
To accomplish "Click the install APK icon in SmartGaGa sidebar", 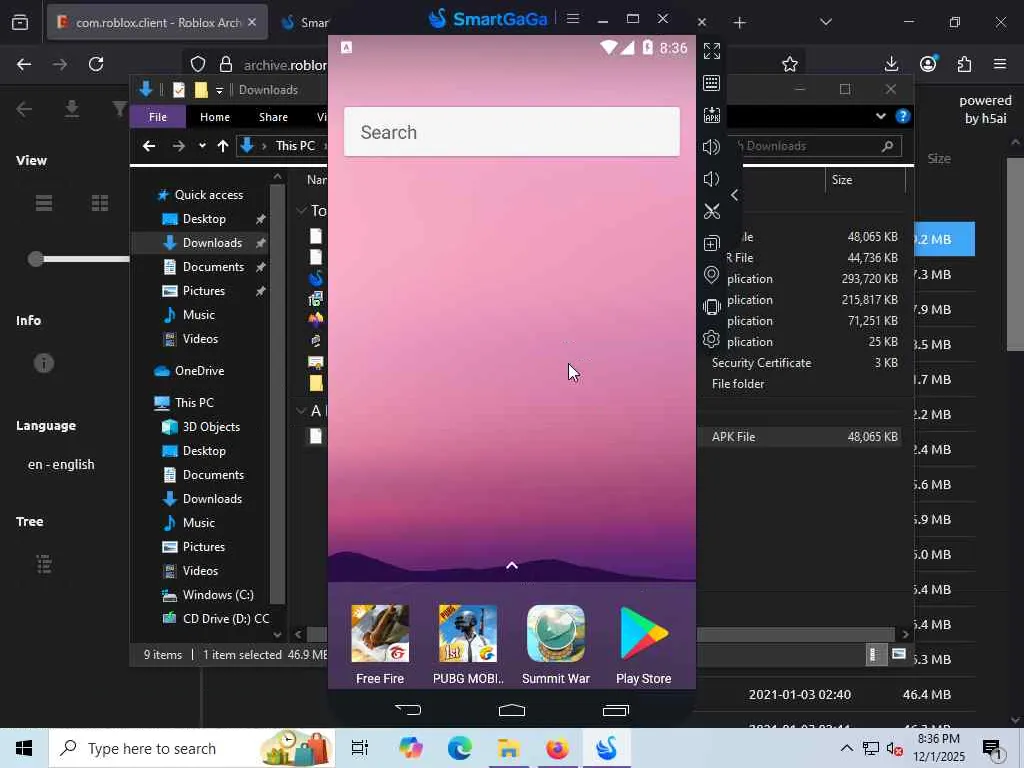I will point(711,115).
